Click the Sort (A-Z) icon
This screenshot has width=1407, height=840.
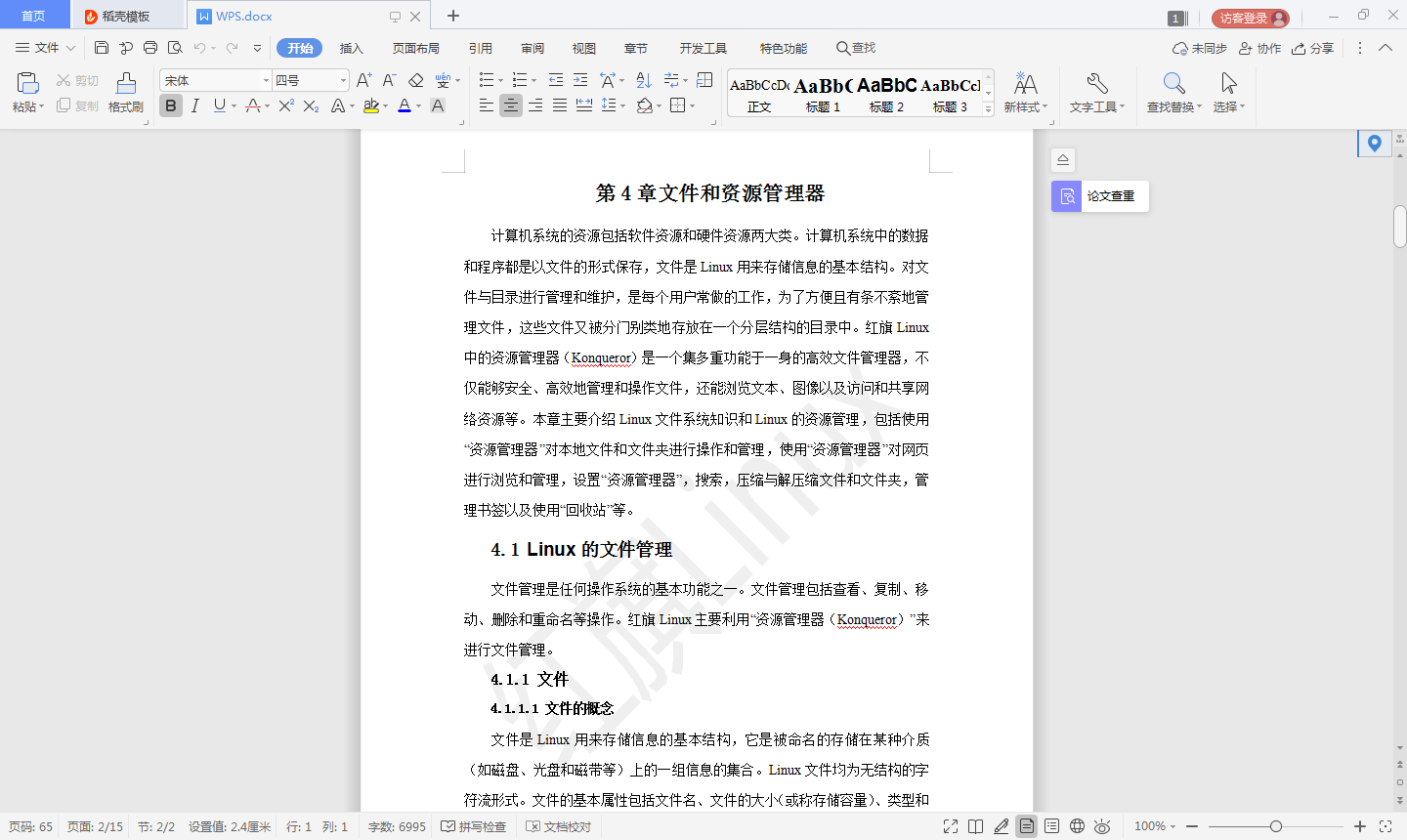[x=644, y=80]
